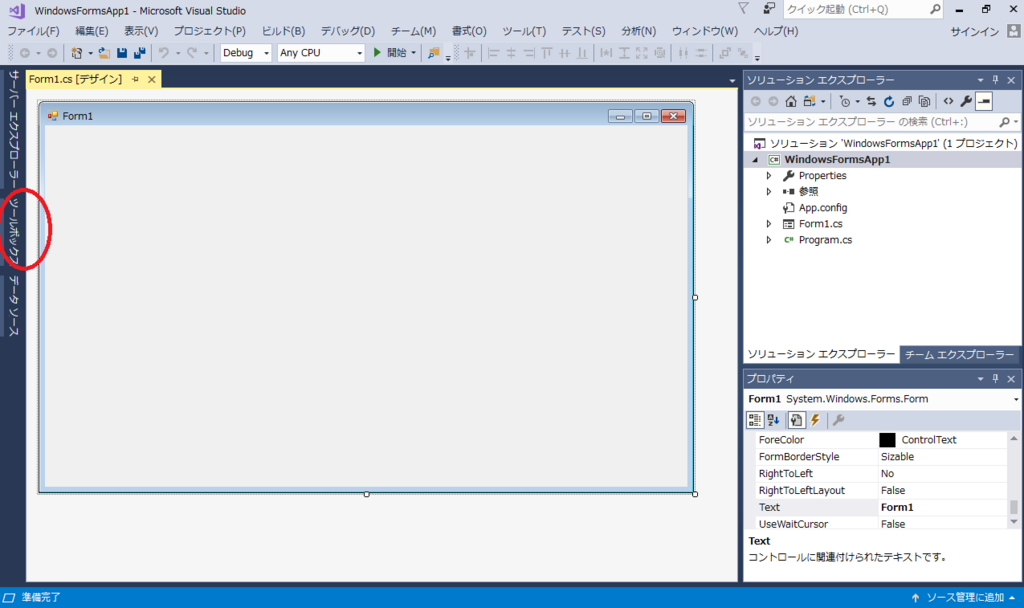1024x608 pixels.
Task: Open Properties via wrench icon in Solution Explorer
Action: [966, 101]
